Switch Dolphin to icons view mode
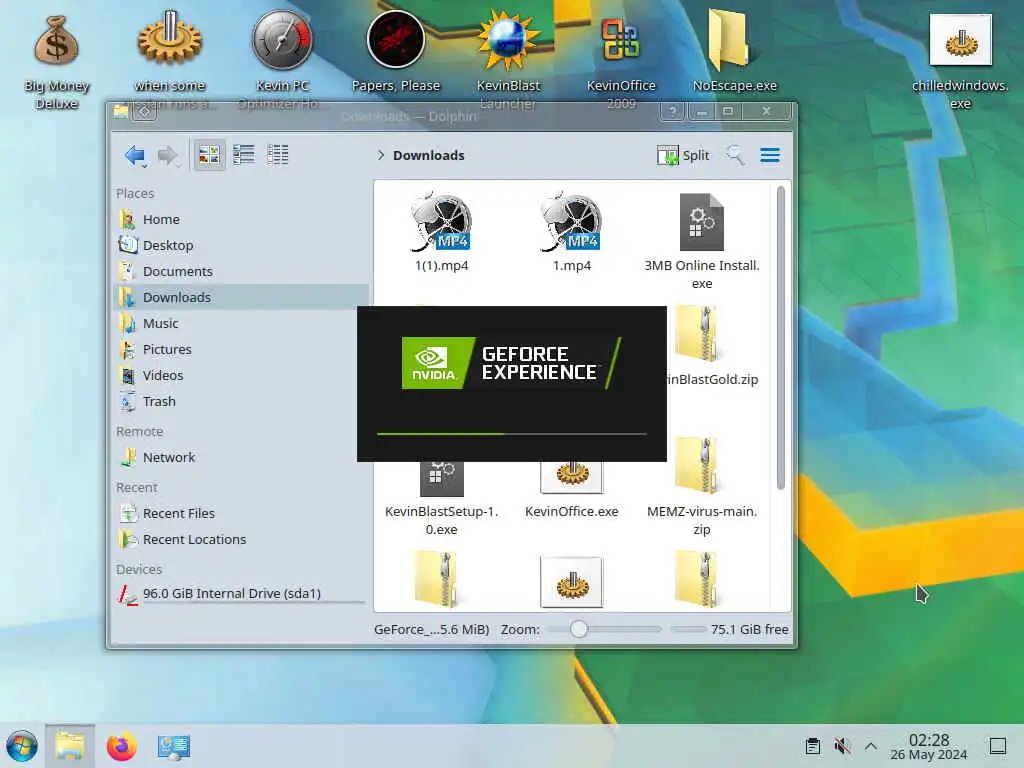 coord(209,155)
